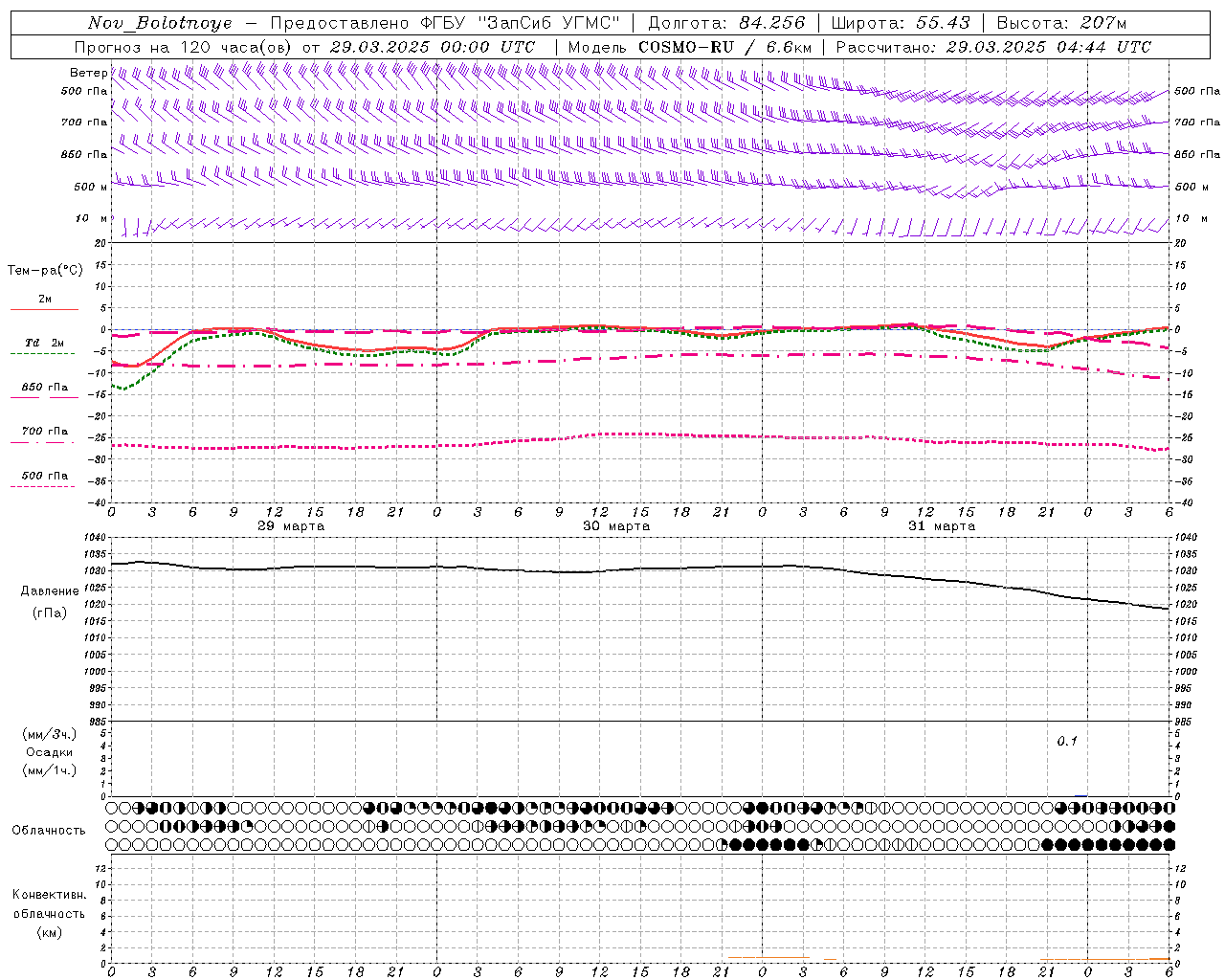Viewport: 1225px width, 980px height.
Task: Click the (км) unit under convective cloudiness
Action: coord(49,932)
